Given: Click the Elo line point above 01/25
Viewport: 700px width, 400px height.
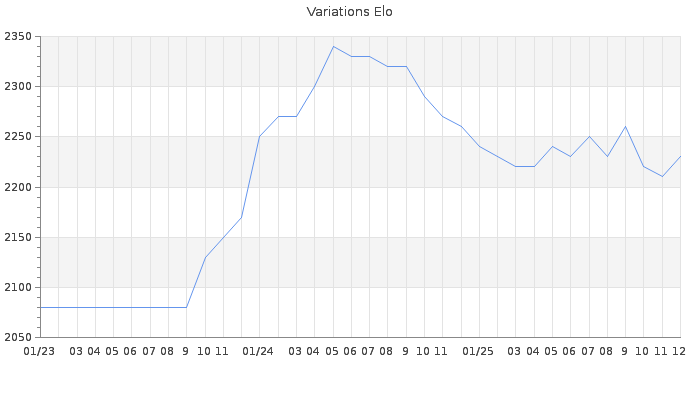Looking at the screenshot, I should (479, 147).
